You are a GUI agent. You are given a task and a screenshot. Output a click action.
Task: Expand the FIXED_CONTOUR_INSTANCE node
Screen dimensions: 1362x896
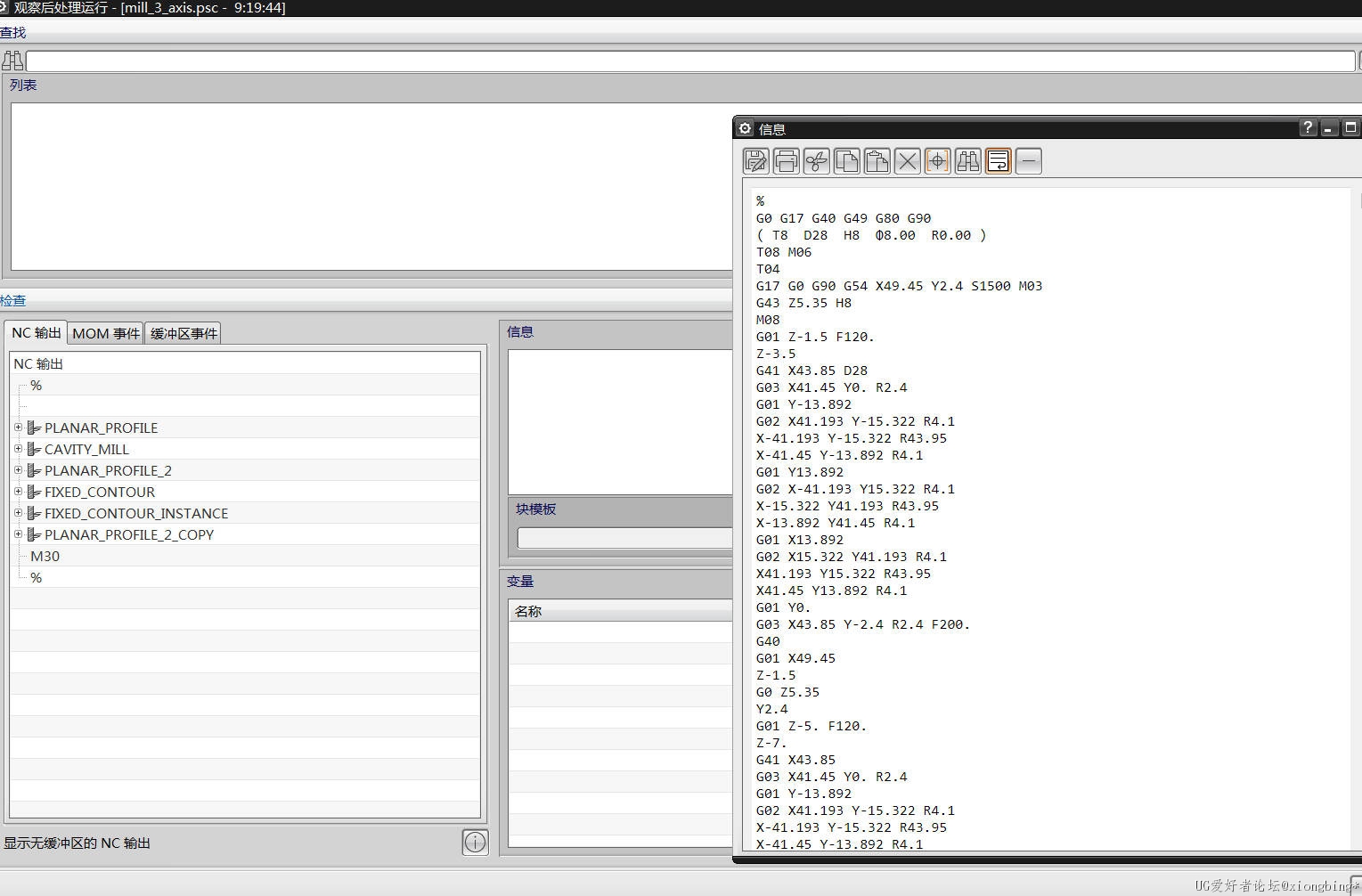18,513
